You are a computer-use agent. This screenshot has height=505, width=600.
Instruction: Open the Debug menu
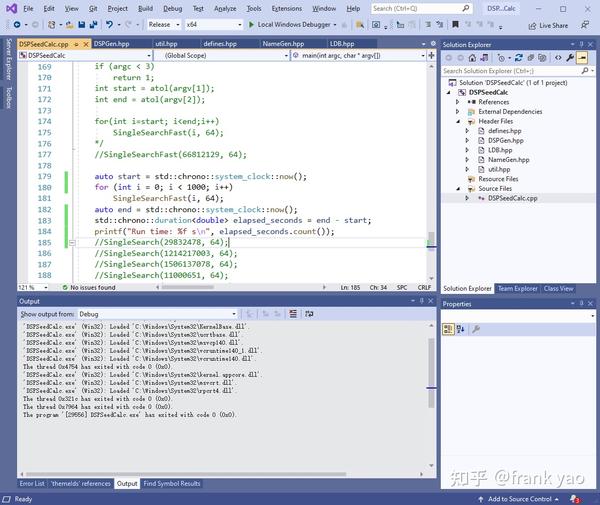tap(172, 8)
